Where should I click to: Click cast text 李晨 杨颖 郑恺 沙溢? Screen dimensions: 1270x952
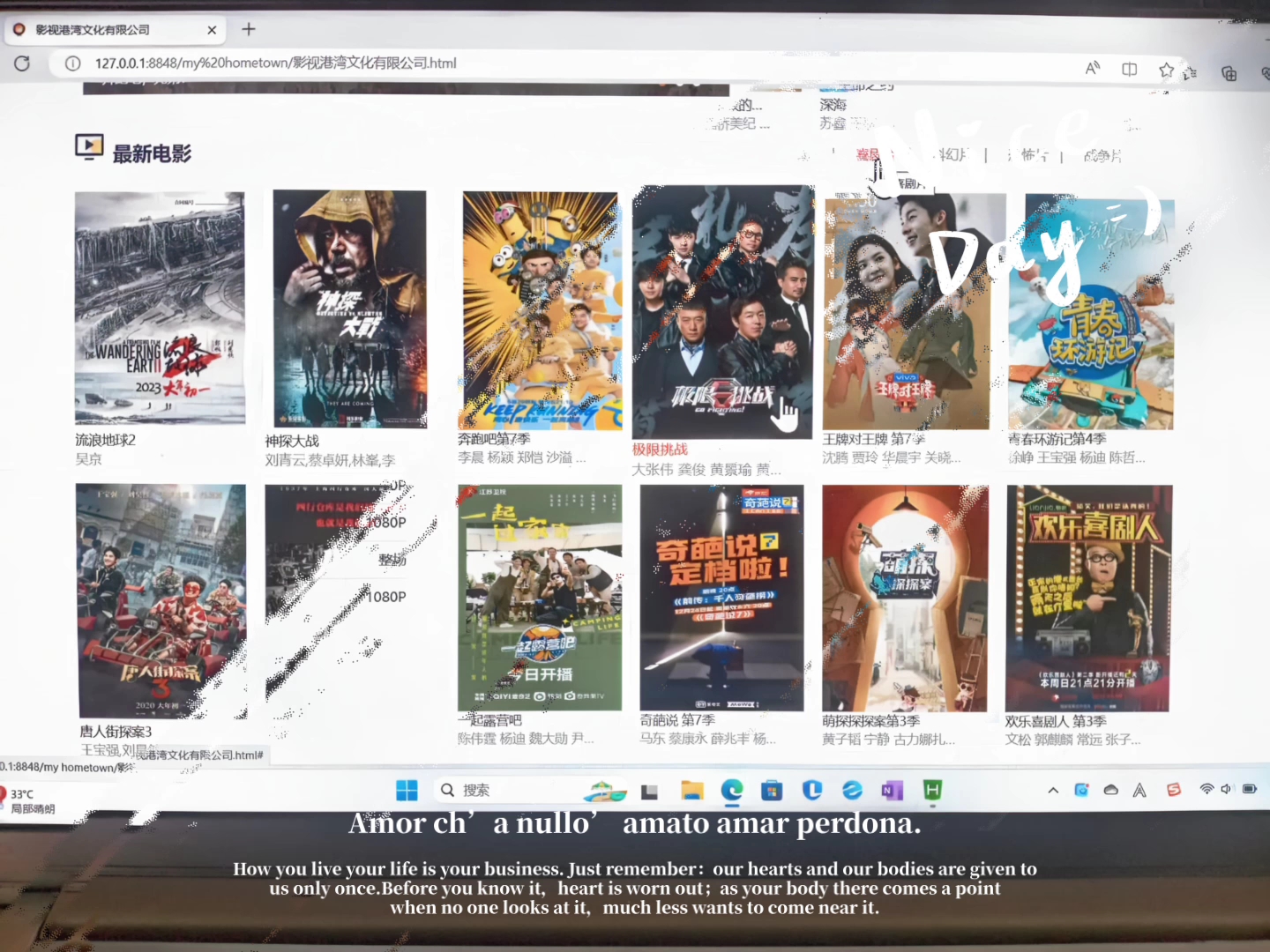tap(521, 457)
